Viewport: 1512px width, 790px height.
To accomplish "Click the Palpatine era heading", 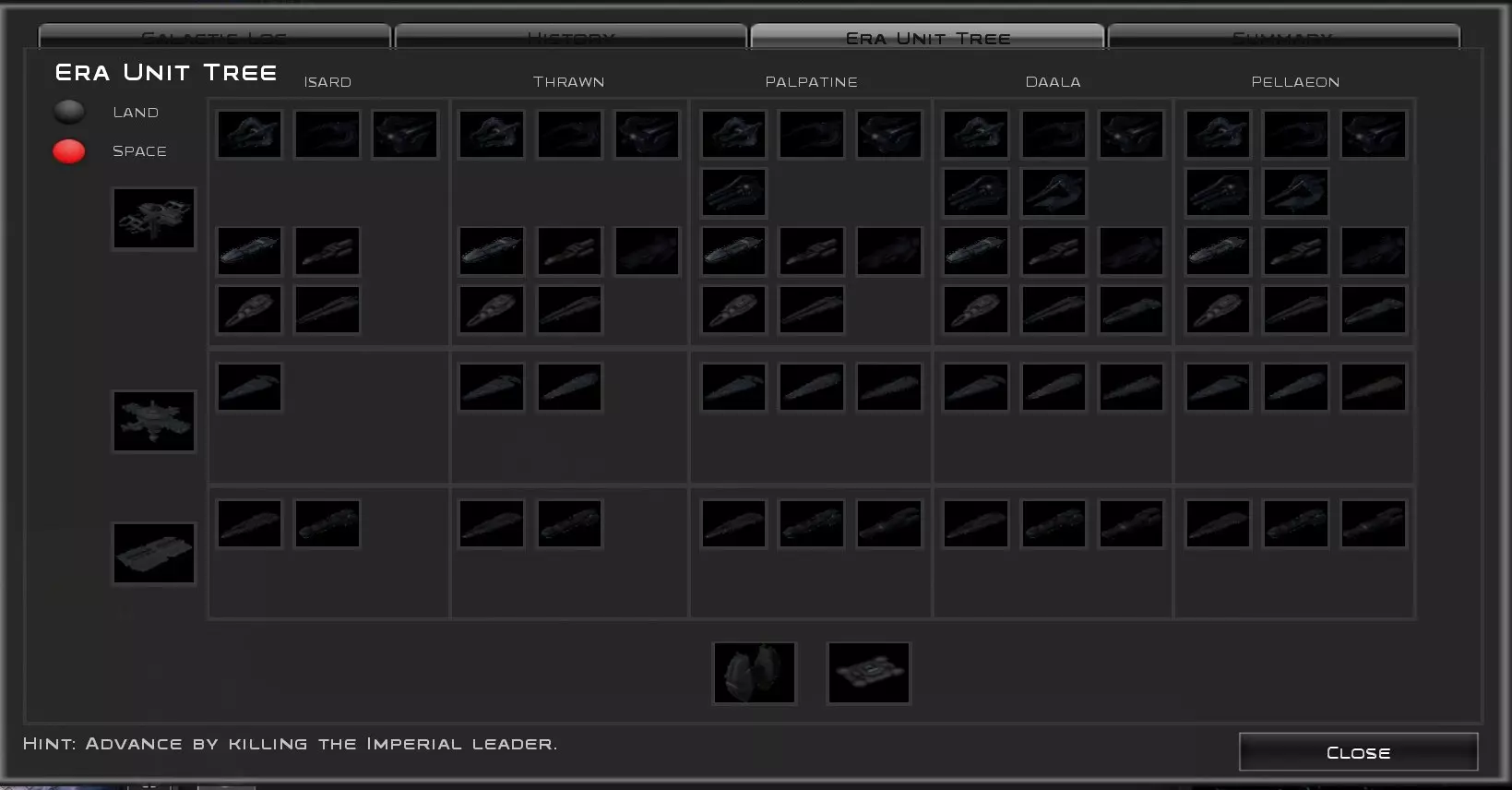I will [x=812, y=82].
